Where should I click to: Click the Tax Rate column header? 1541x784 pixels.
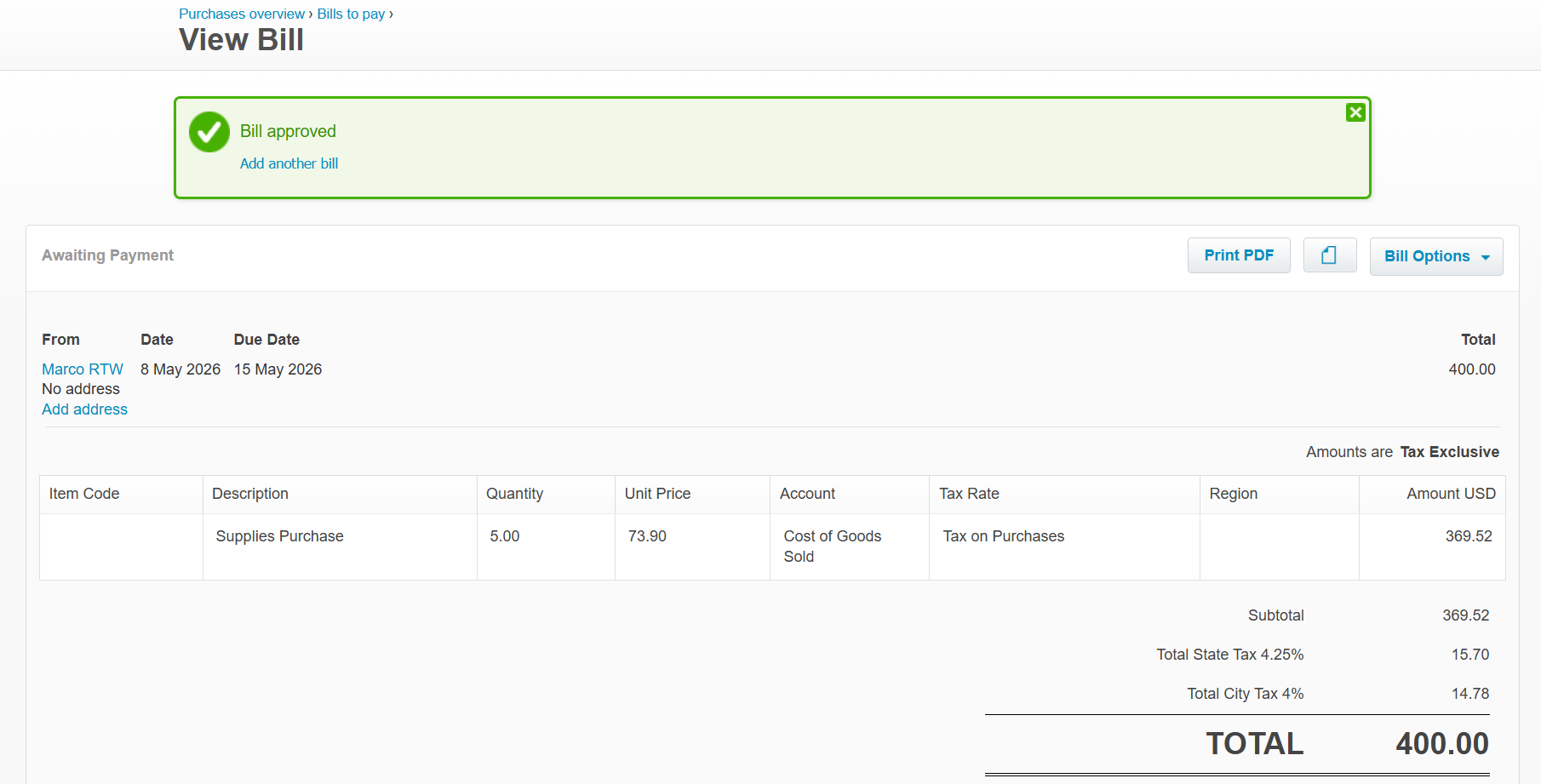coord(1064,494)
